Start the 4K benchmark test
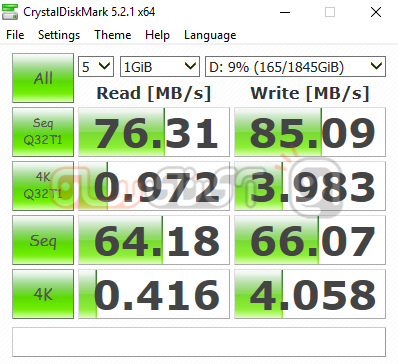398x364 pixels. (x=43, y=294)
